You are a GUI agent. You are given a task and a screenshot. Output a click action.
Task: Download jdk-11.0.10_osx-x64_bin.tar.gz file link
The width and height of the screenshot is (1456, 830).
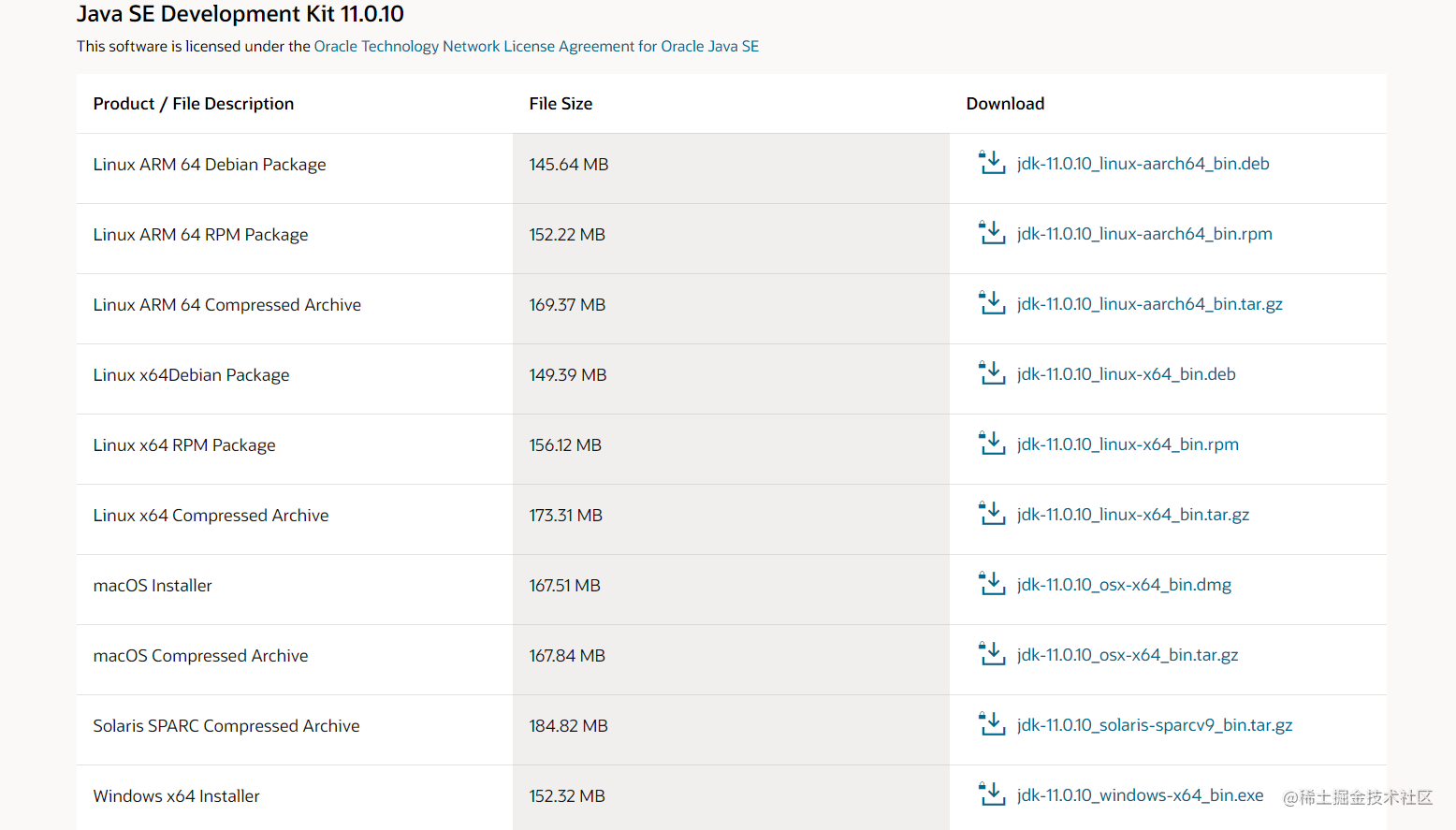click(x=1128, y=655)
